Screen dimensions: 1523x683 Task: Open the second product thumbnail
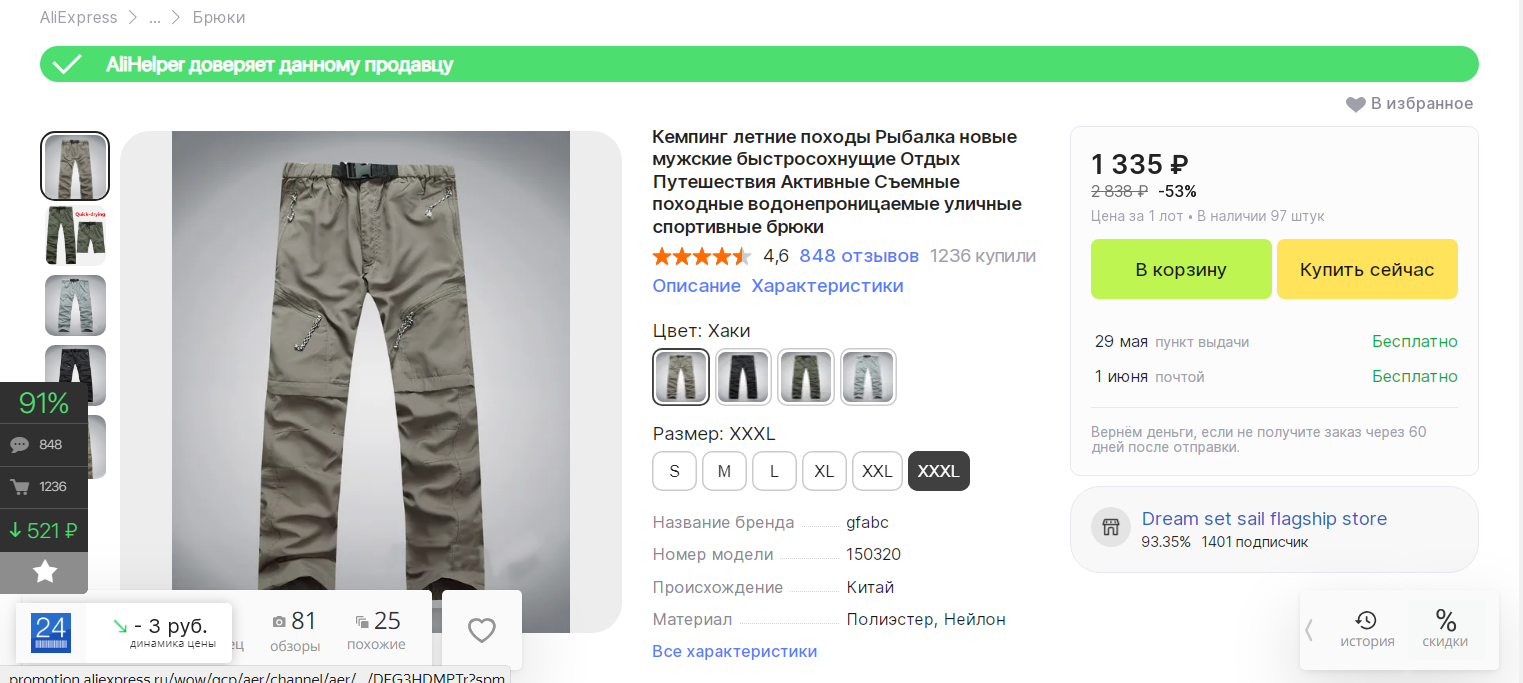(x=75, y=236)
